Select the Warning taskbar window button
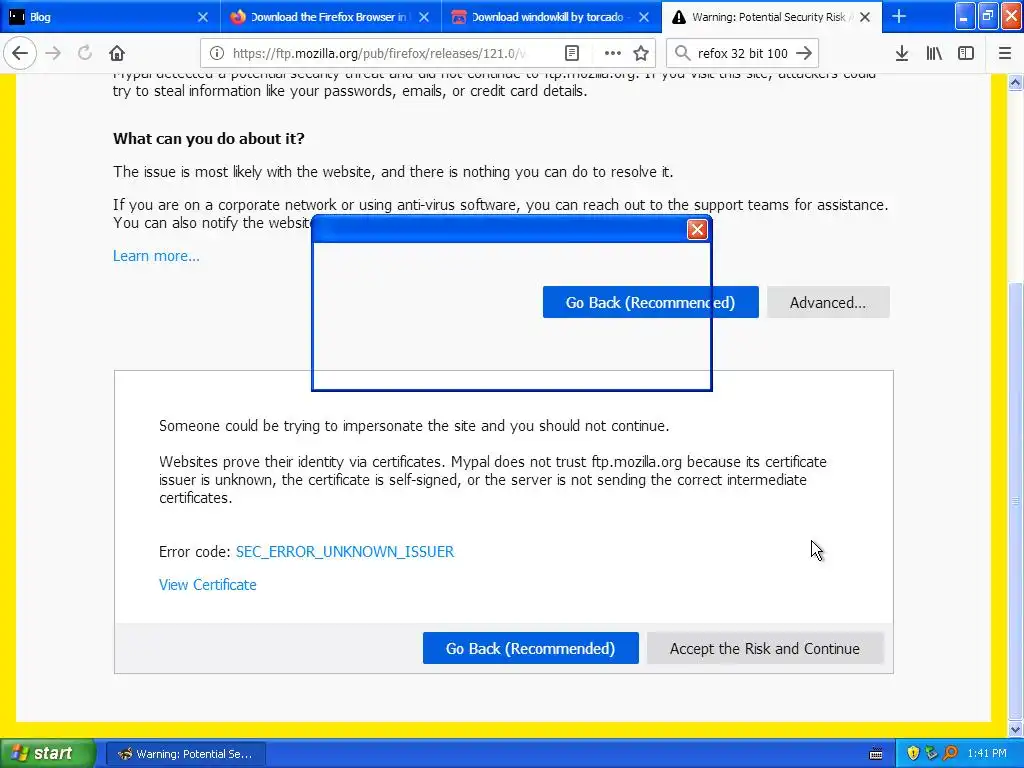Viewport: 1024px width, 768px height. [x=186, y=754]
